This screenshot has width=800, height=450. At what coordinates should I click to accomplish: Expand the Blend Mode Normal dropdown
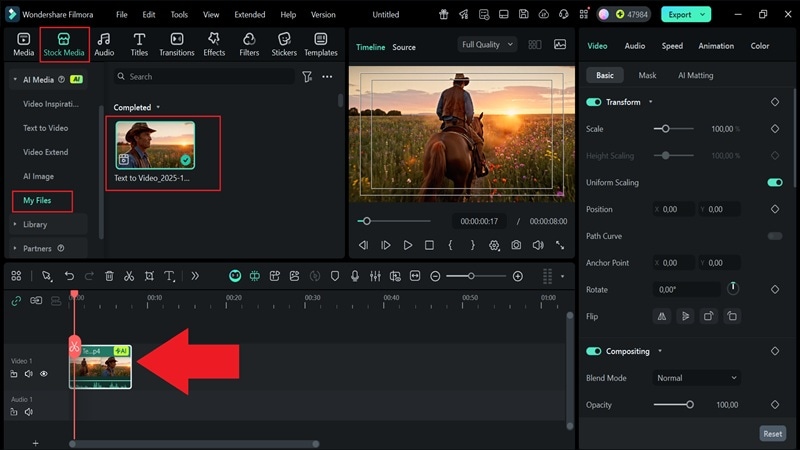tap(697, 378)
